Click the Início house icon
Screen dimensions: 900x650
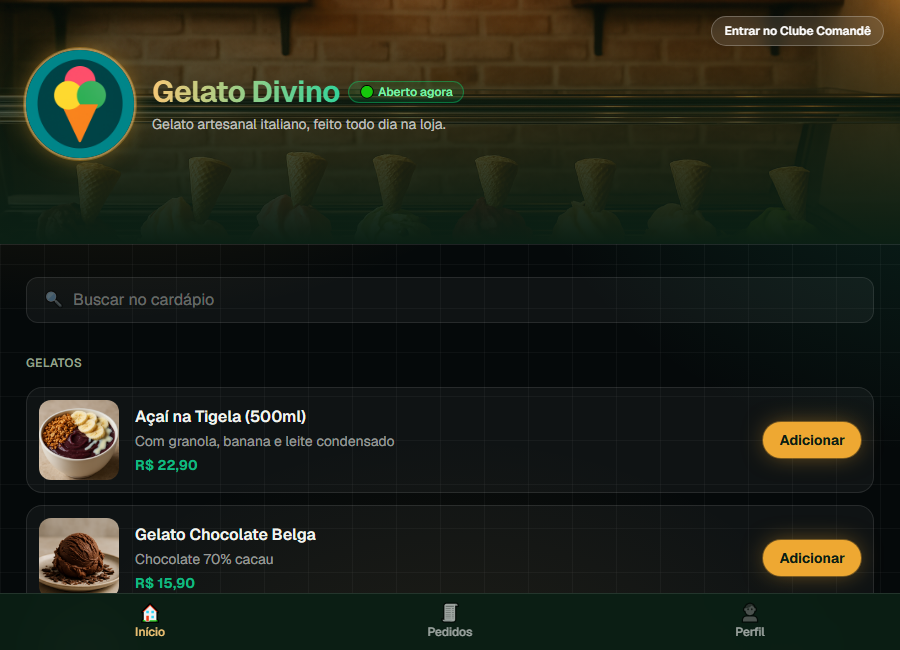(150, 613)
